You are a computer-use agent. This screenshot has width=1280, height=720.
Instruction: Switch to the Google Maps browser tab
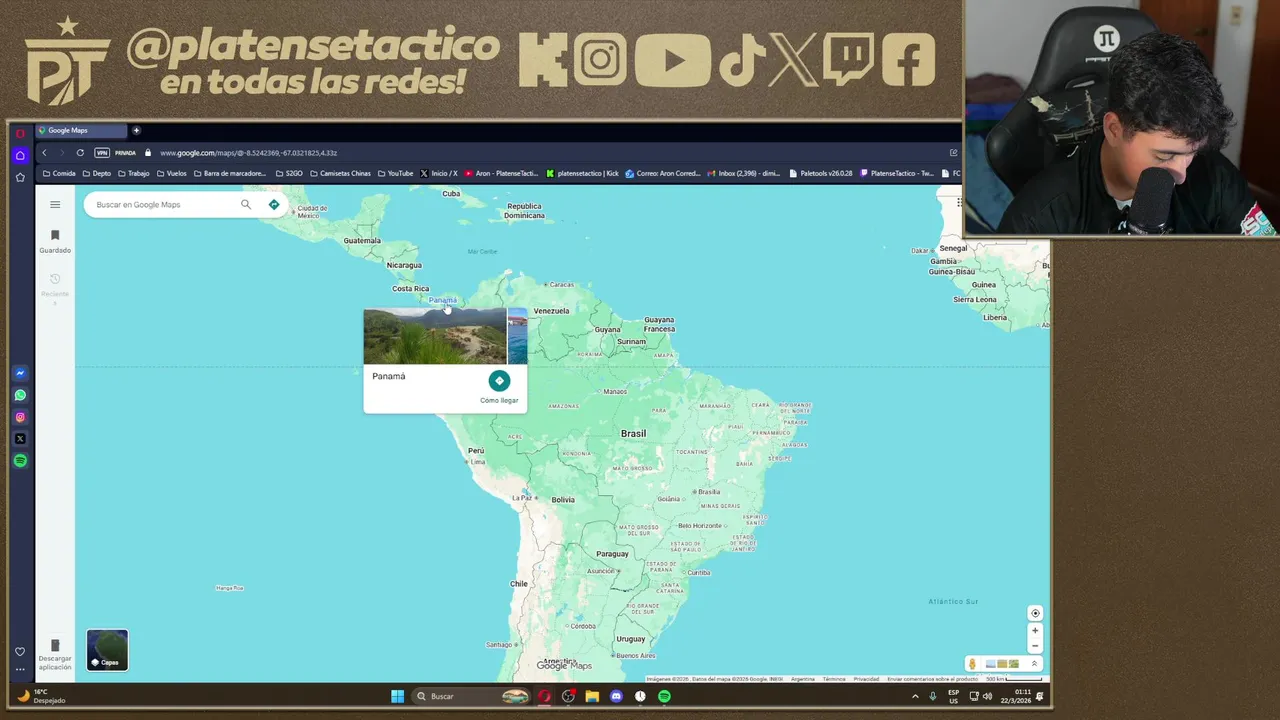click(x=80, y=130)
